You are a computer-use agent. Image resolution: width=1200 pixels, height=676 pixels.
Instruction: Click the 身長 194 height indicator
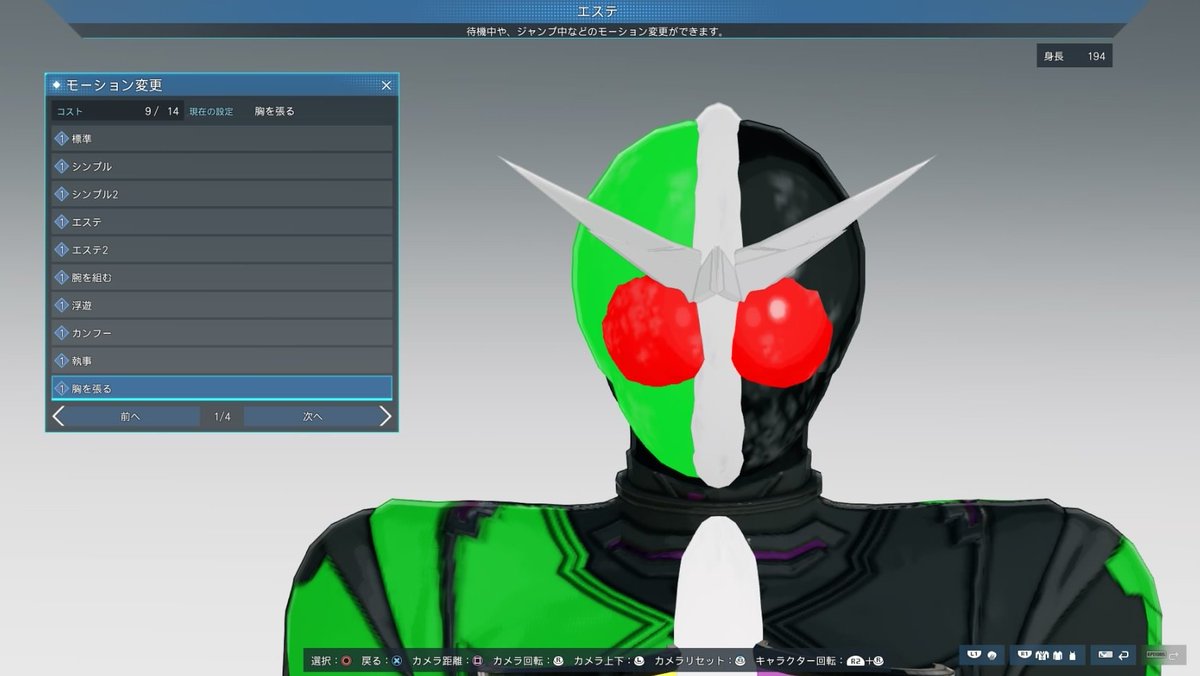tap(1074, 57)
